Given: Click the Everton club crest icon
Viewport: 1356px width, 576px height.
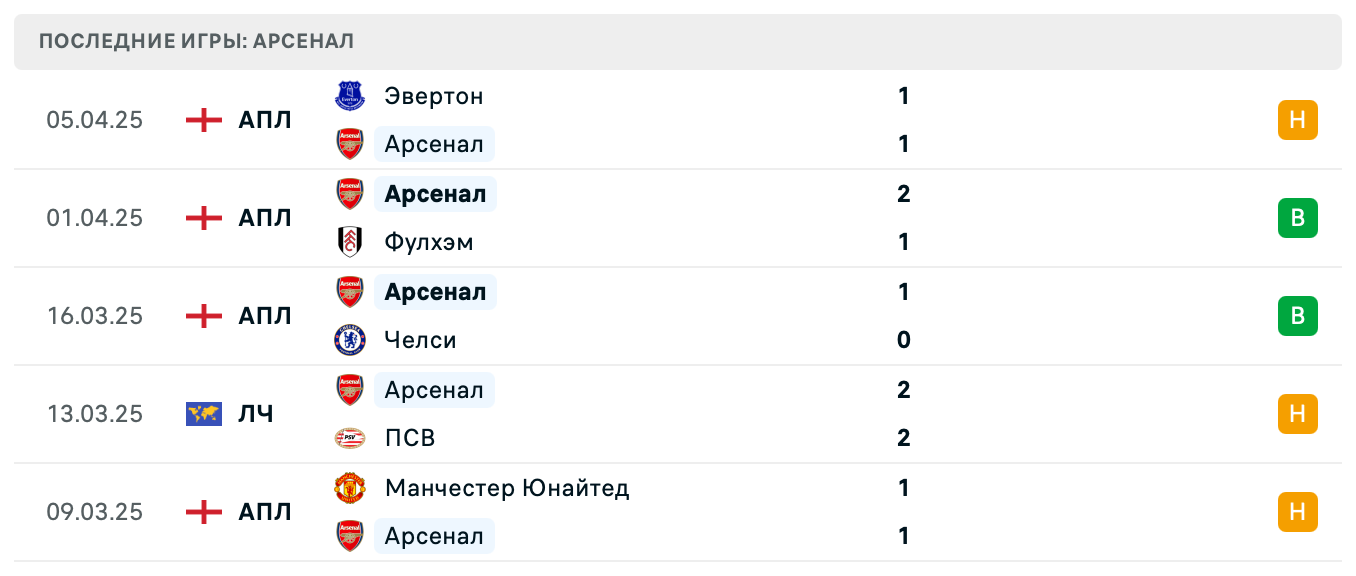Looking at the screenshot, I should (350, 96).
